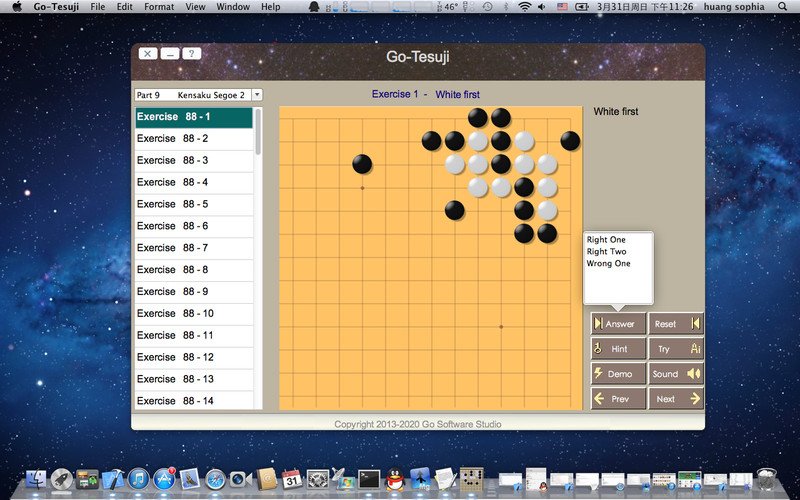Open System Preferences gear in dock
This screenshot has width=800, height=500.
pyautogui.click(x=317, y=480)
